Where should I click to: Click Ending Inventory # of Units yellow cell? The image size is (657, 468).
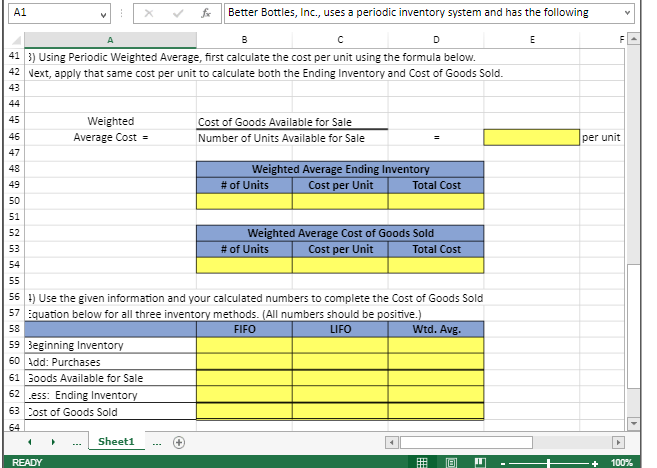coord(244,202)
